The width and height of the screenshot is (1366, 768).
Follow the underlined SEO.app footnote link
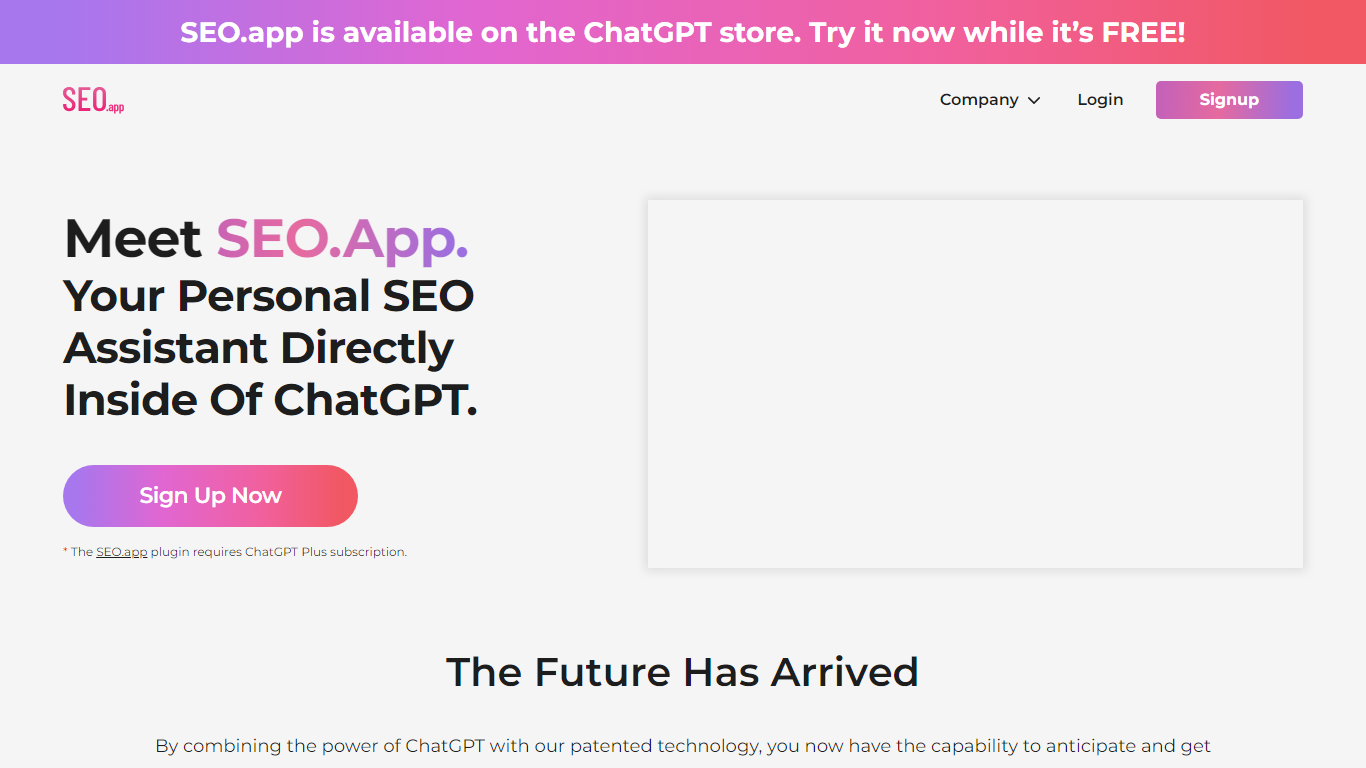[121, 552]
